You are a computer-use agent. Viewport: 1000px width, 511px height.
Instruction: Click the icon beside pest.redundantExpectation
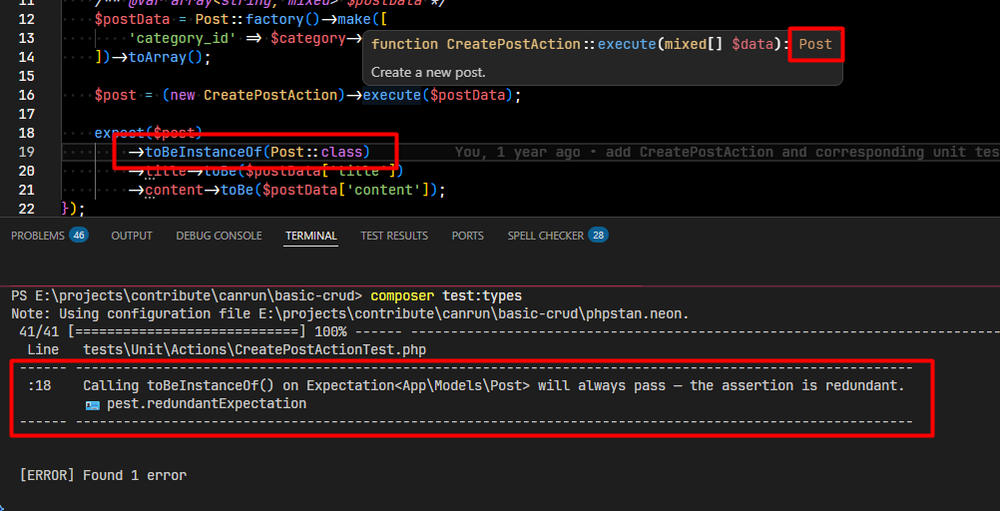point(93,404)
